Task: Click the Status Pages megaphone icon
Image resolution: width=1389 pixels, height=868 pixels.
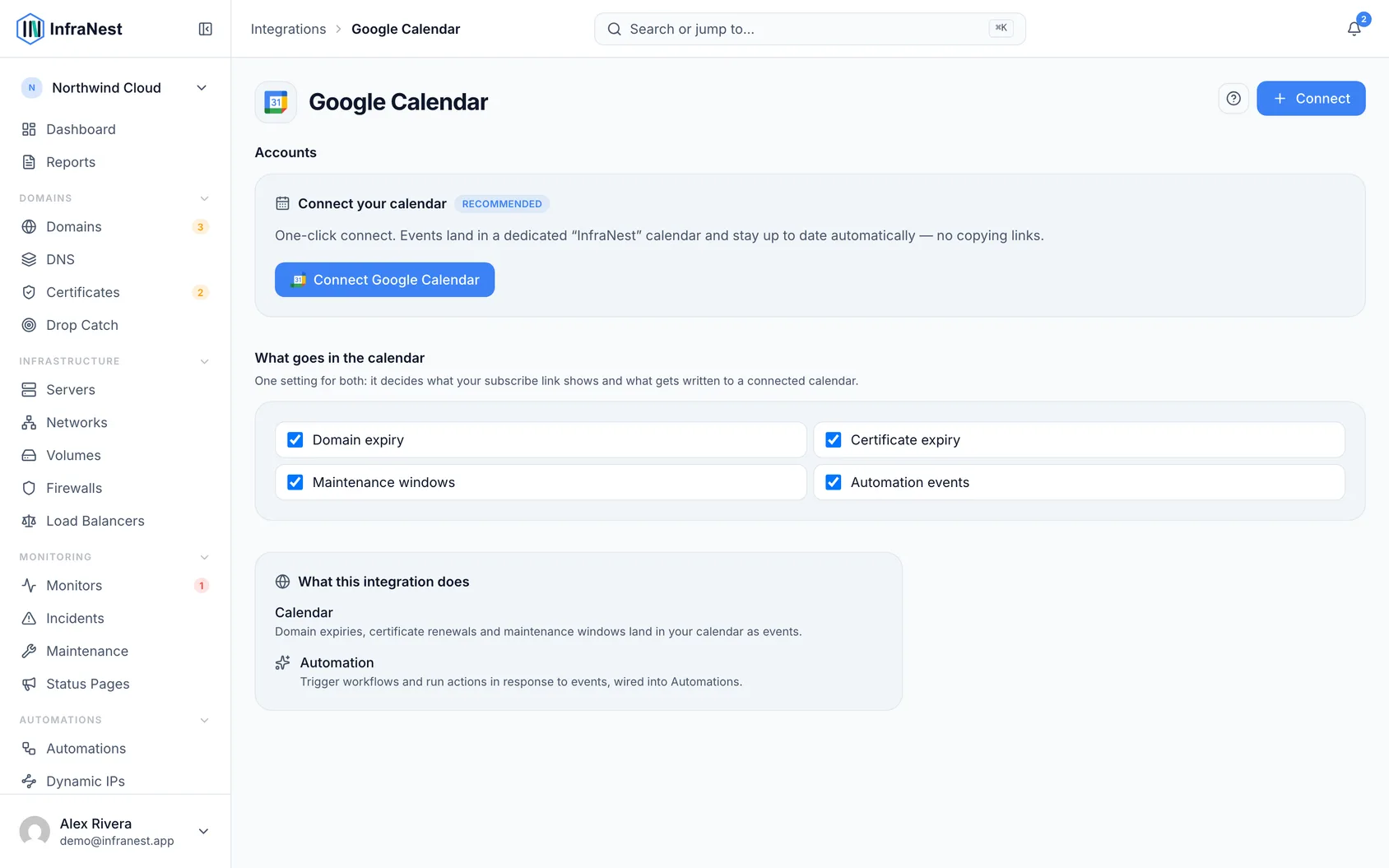Action: coord(29,684)
